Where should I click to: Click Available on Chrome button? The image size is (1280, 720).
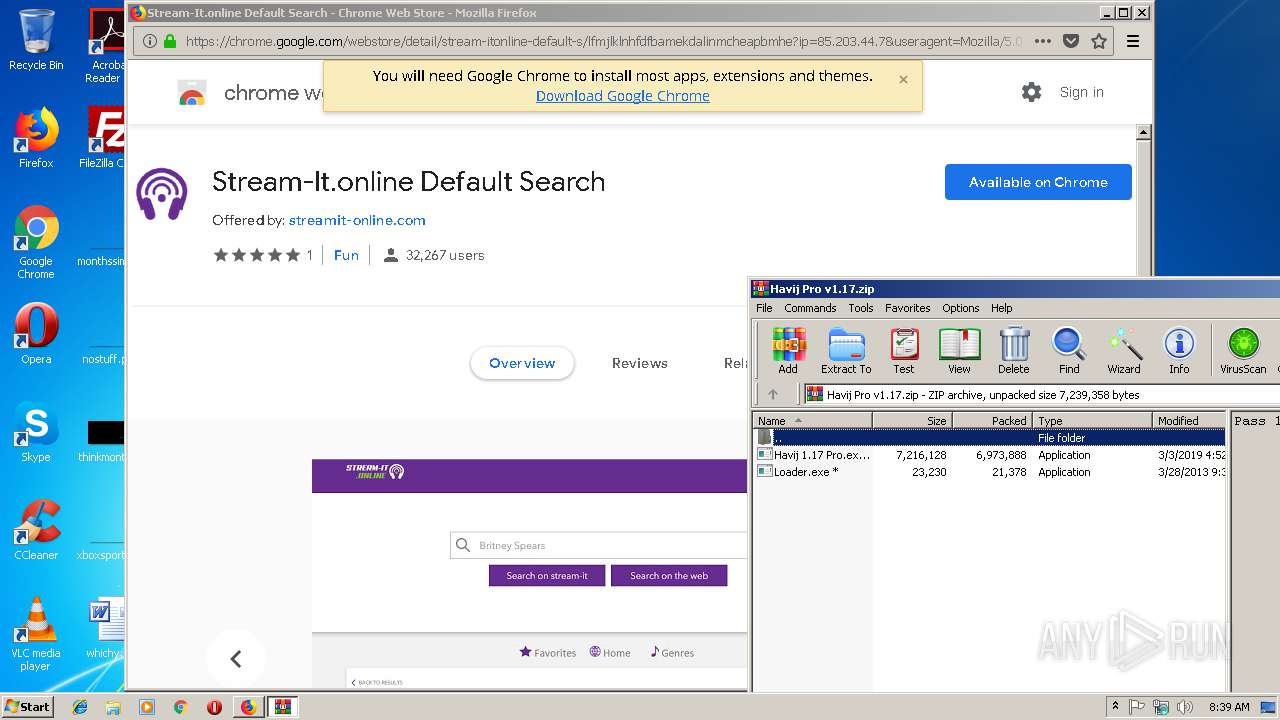click(1038, 182)
